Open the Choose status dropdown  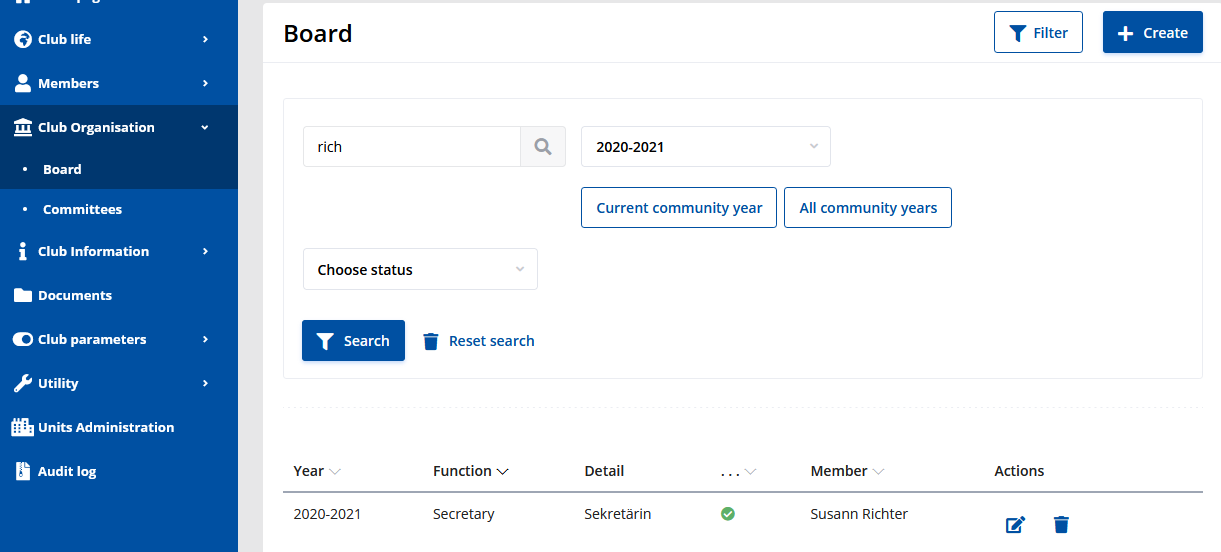(420, 270)
